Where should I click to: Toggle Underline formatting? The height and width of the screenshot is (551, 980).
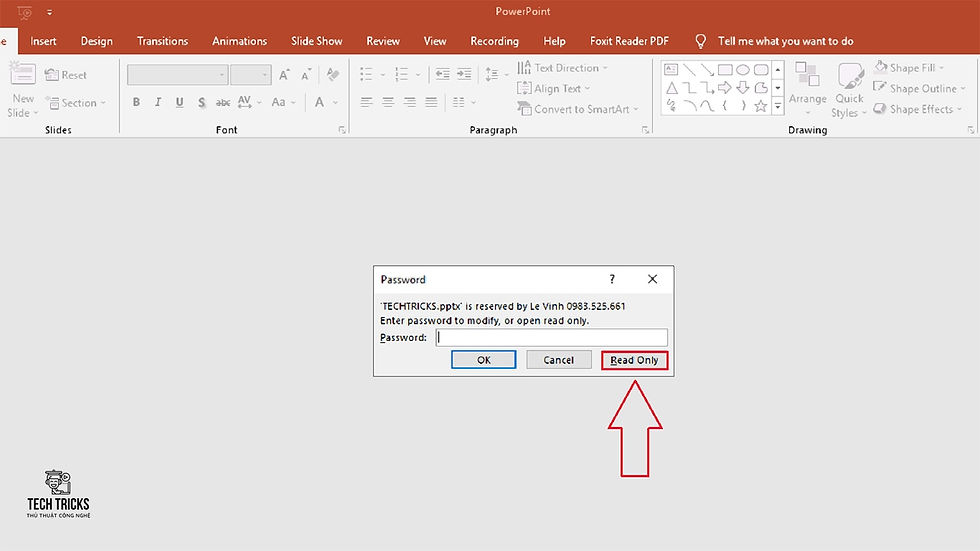pos(179,102)
